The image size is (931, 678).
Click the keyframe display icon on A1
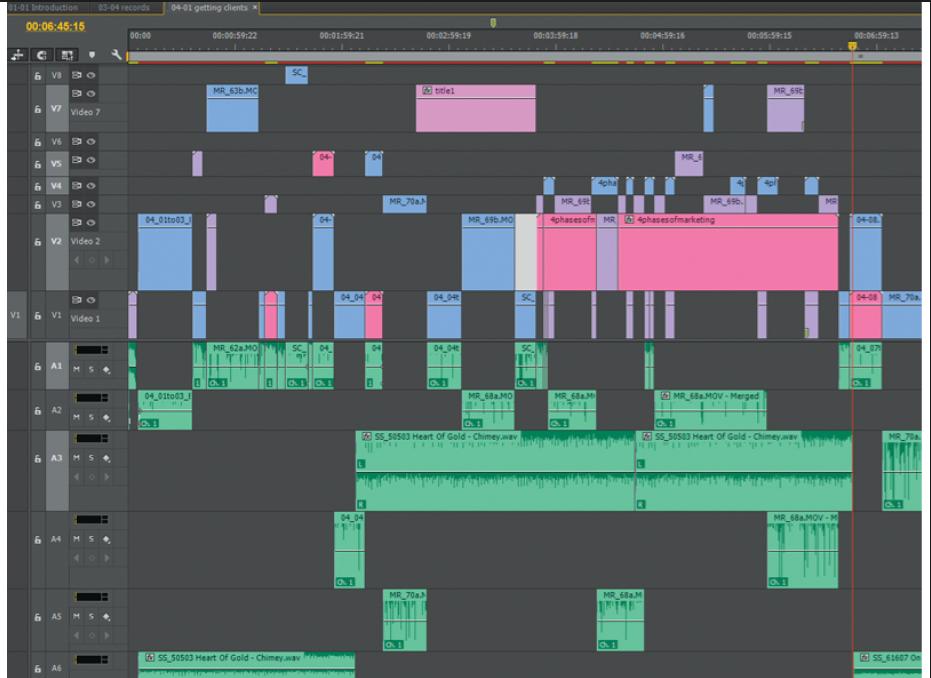(106, 369)
